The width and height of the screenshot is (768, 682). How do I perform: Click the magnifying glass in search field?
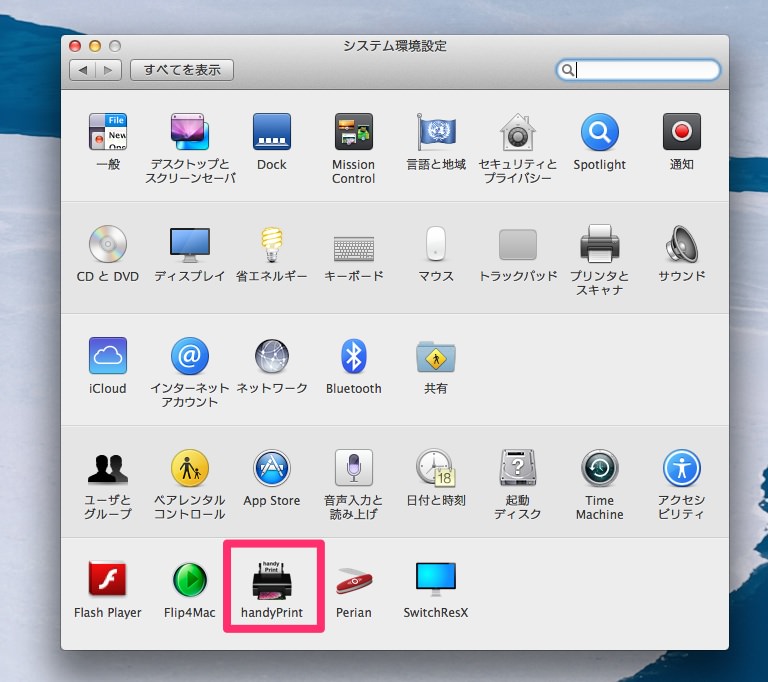[x=567, y=70]
